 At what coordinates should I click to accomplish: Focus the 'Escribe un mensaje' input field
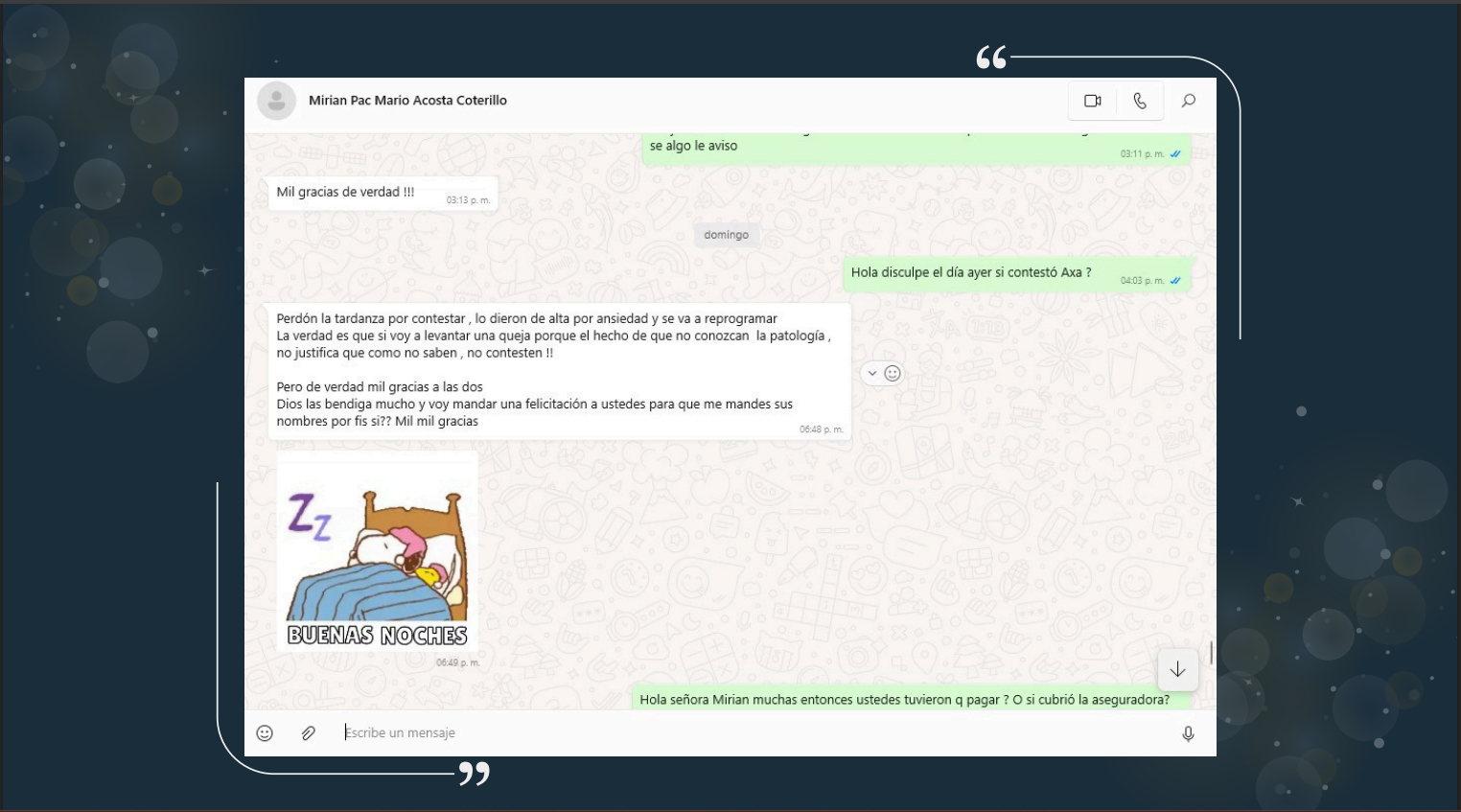pyautogui.click(x=748, y=733)
